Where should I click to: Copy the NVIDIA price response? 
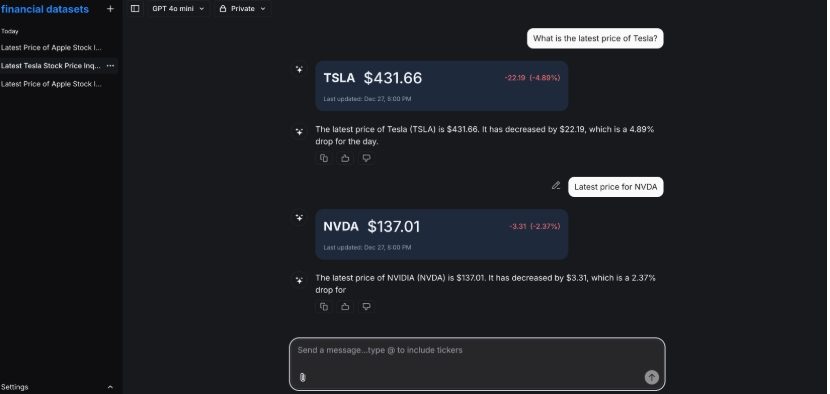pos(324,306)
